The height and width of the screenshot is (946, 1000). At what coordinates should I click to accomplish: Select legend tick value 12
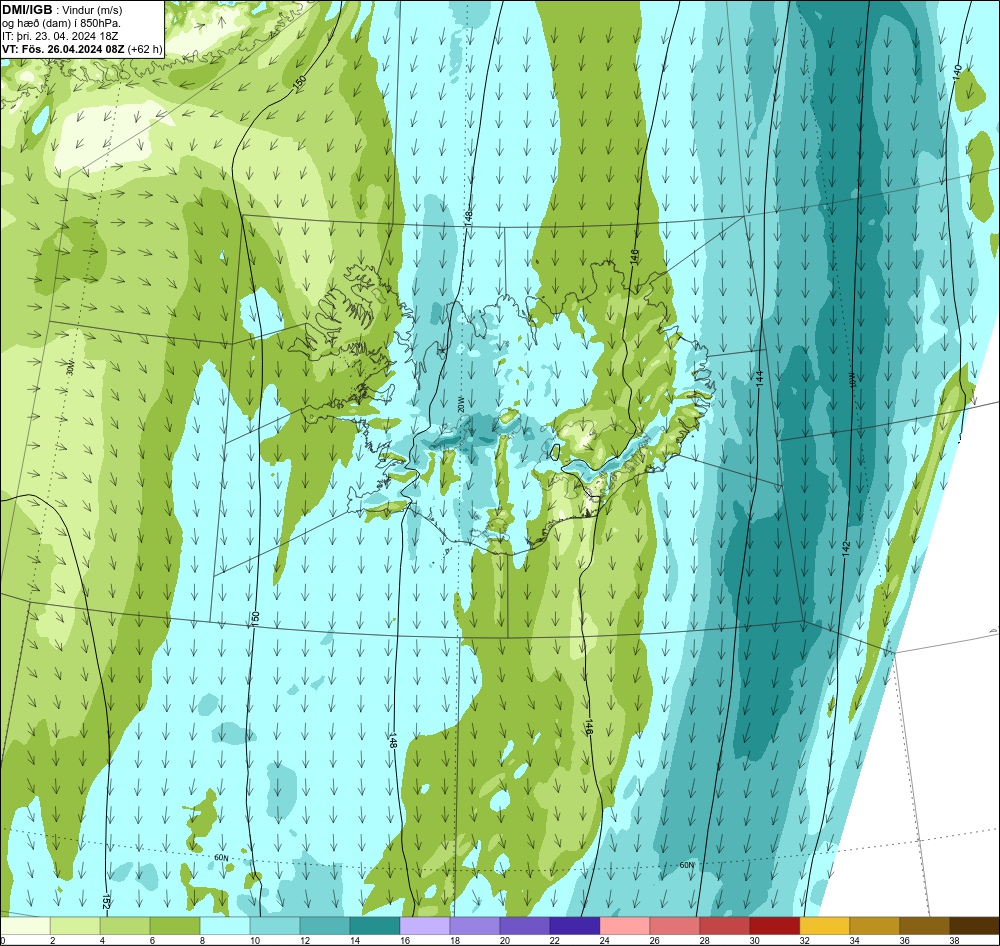(305, 940)
